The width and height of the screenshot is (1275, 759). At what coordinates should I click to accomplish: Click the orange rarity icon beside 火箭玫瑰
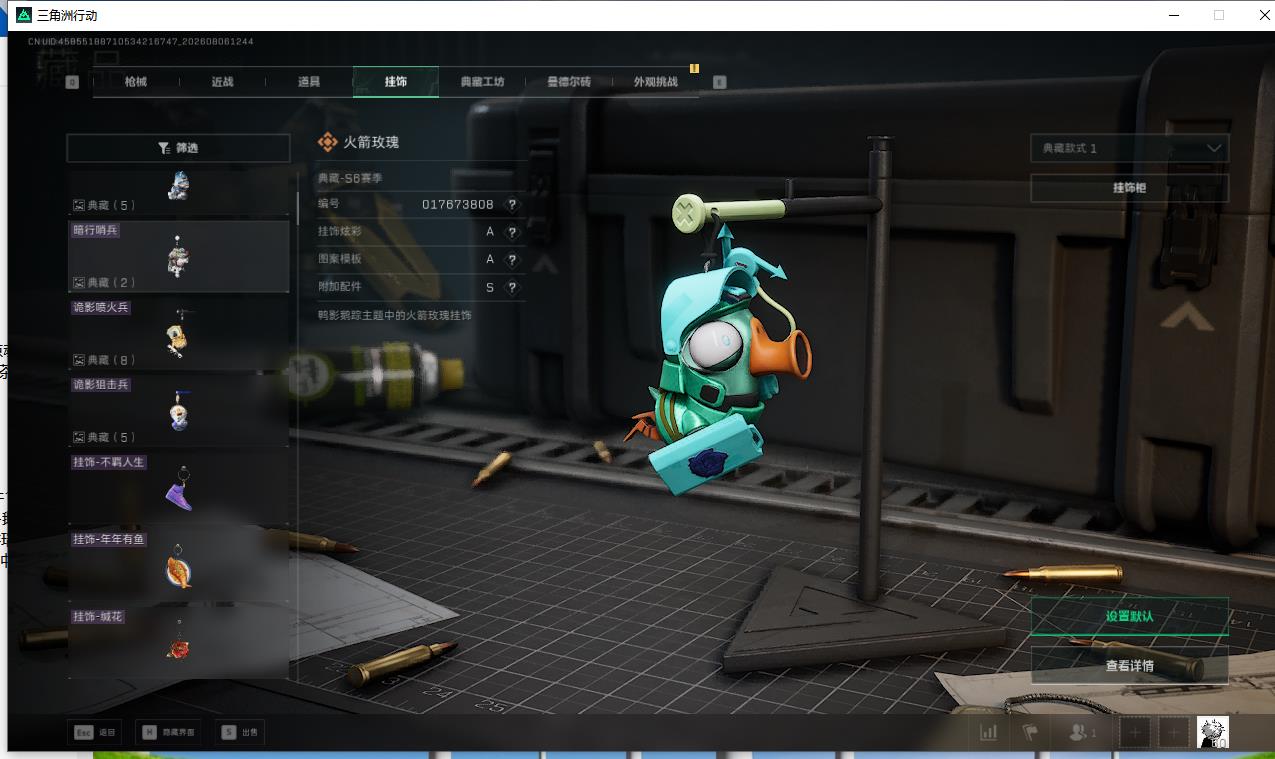[x=327, y=143]
